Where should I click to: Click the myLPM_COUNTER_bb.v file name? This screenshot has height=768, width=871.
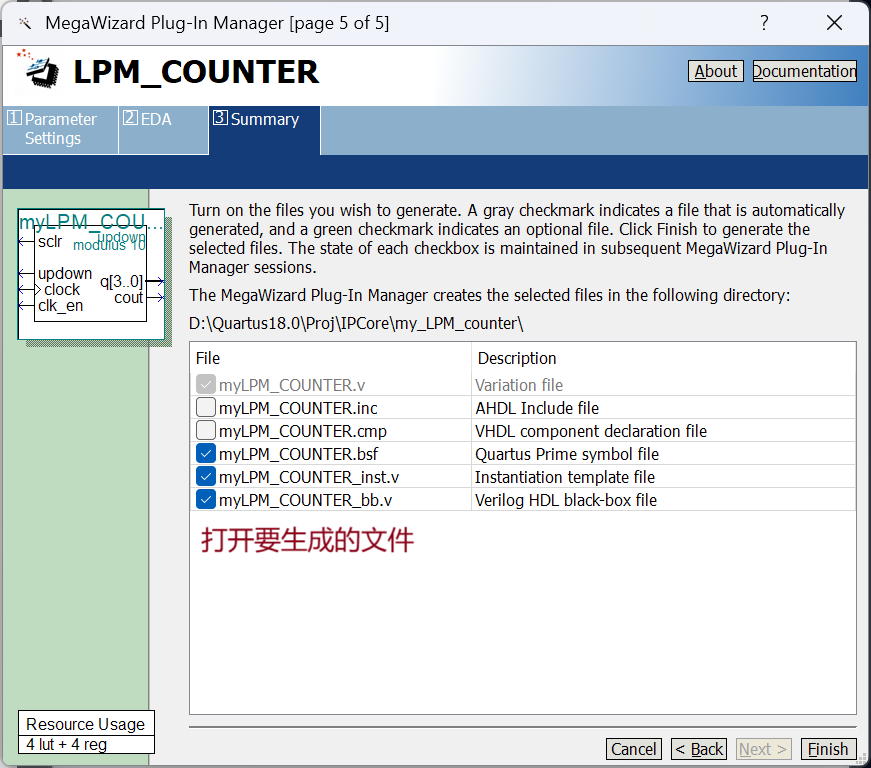tap(306, 500)
